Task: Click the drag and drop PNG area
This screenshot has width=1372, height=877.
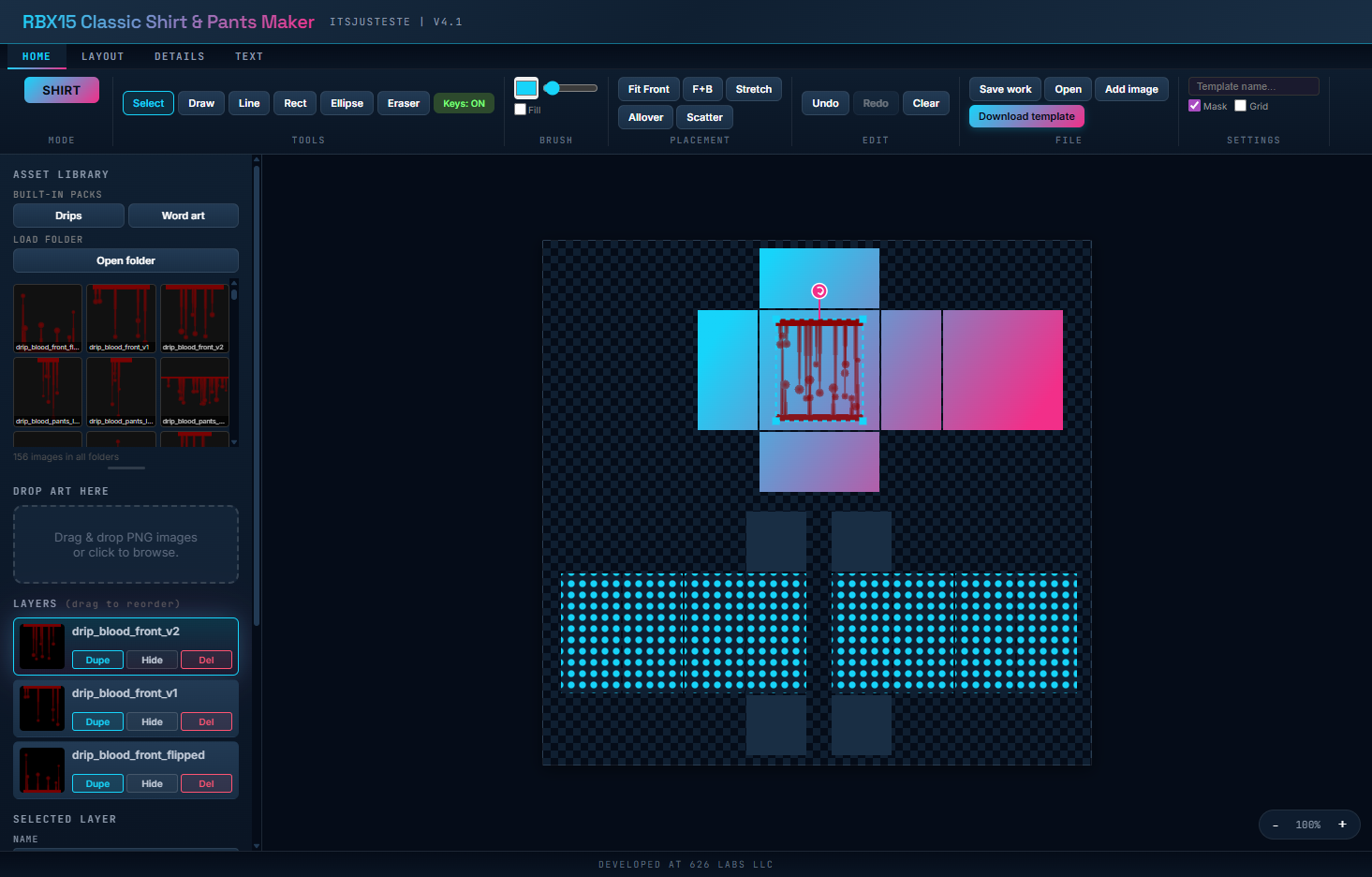Action: coord(125,544)
